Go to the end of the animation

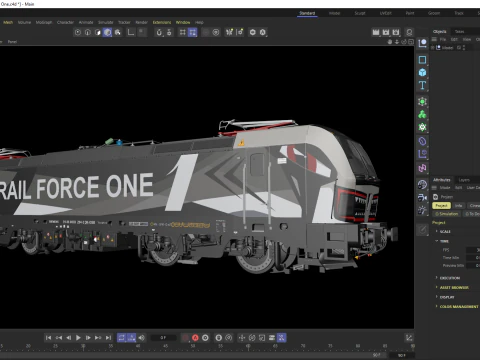(x=108, y=338)
